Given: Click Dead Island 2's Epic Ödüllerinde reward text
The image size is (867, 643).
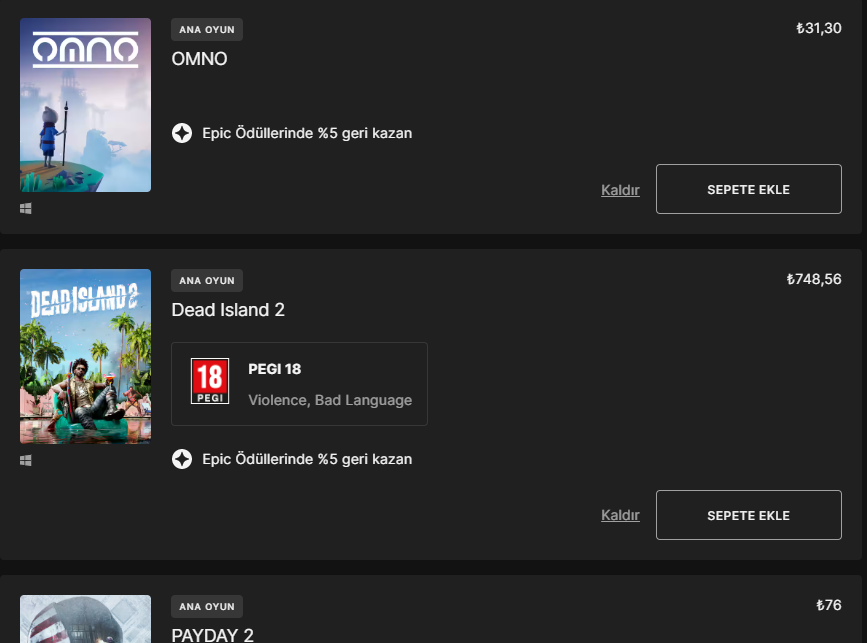Looking at the screenshot, I should (307, 459).
